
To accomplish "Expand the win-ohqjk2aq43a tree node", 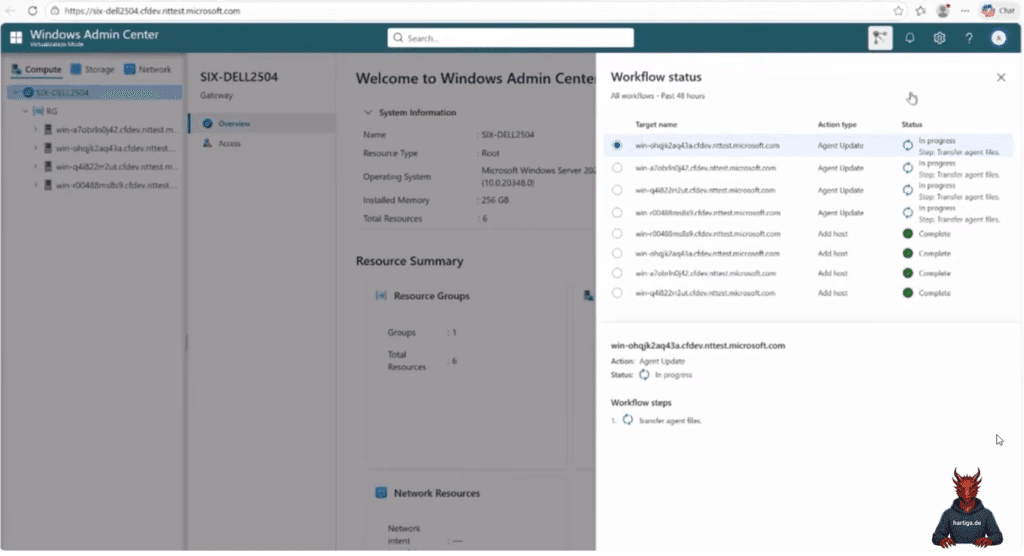I will pyautogui.click(x=35, y=148).
